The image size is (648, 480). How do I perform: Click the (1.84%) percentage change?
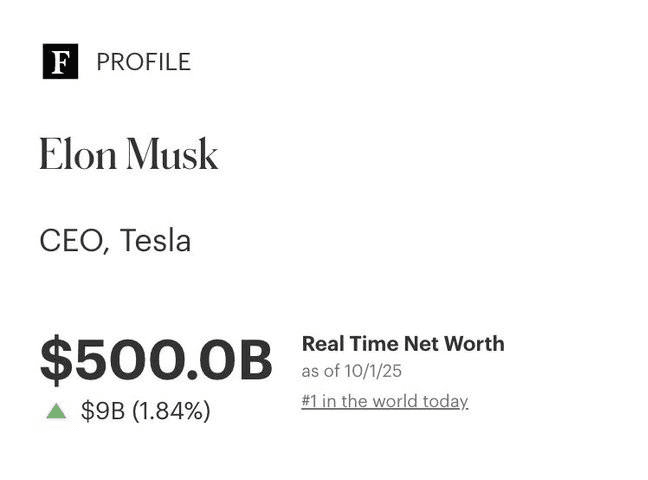click(171, 411)
